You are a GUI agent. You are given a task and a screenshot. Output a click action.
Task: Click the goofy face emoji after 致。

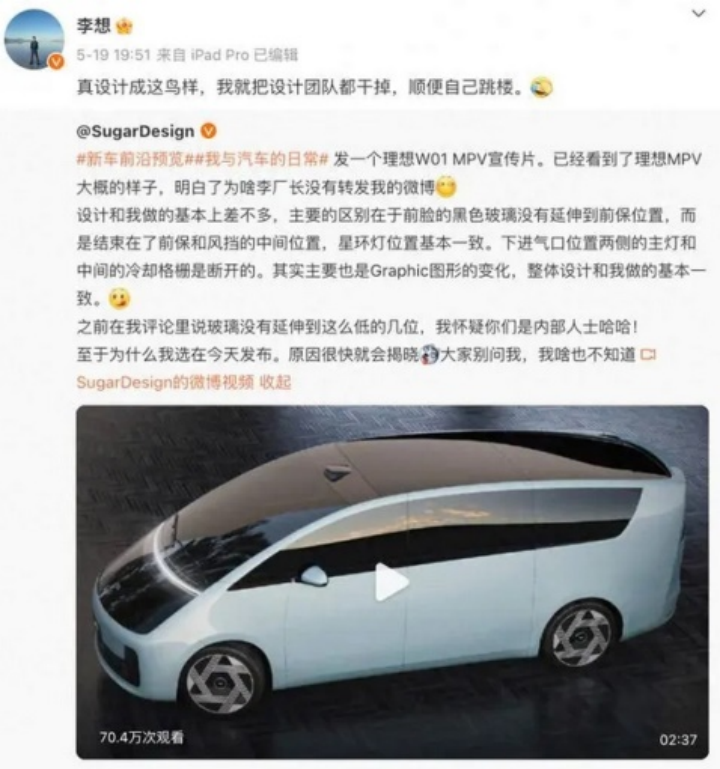pos(119,298)
